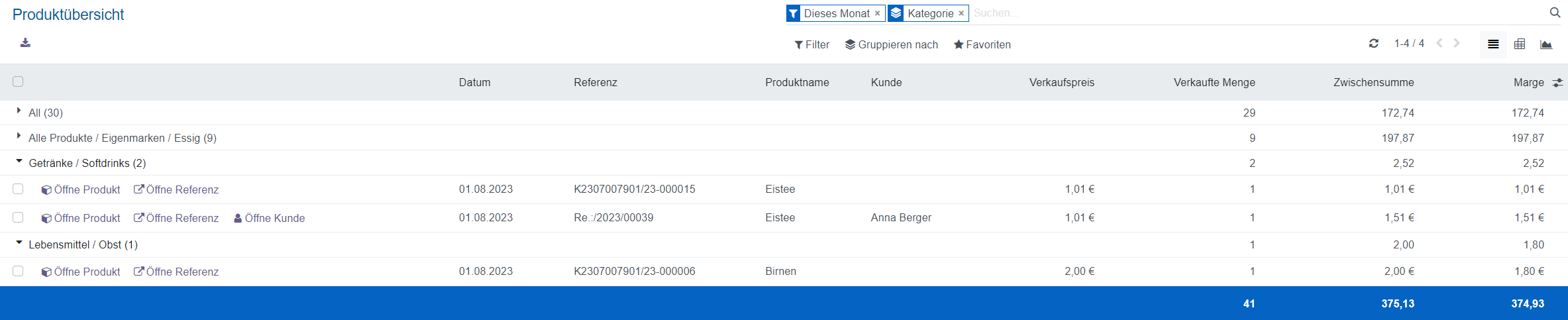This screenshot has width=1568, height=320.
Task: Click Öffne Kunde for Anna Berger
Action: tap(269, 218)
